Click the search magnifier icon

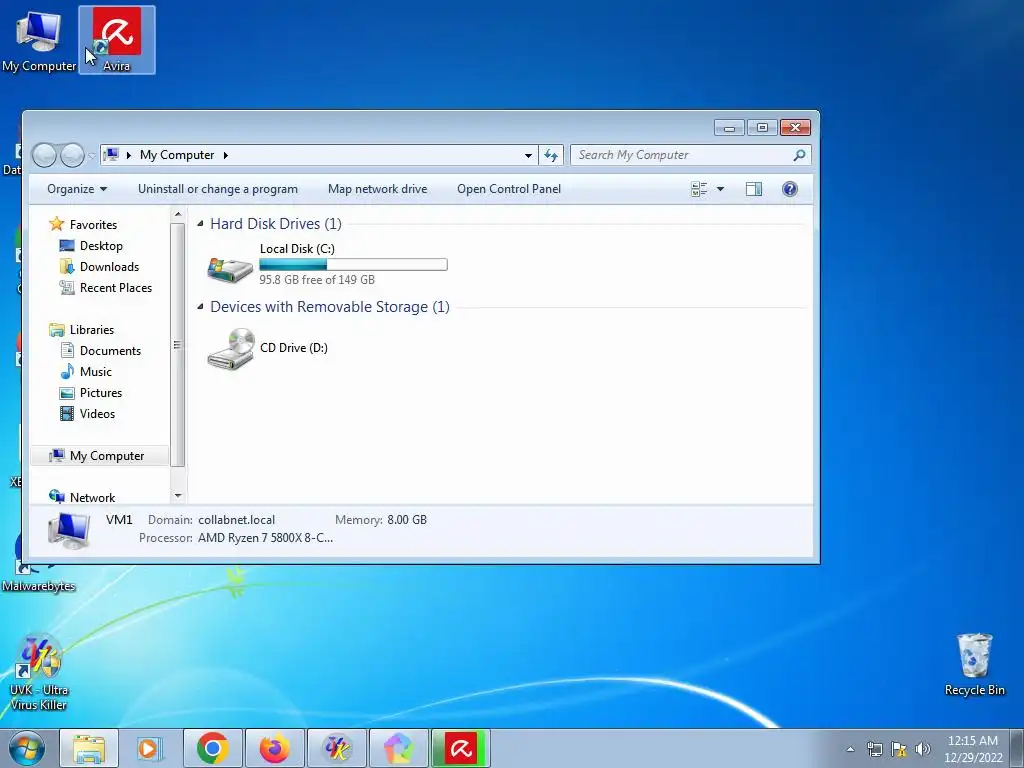(x=799, y=155)
